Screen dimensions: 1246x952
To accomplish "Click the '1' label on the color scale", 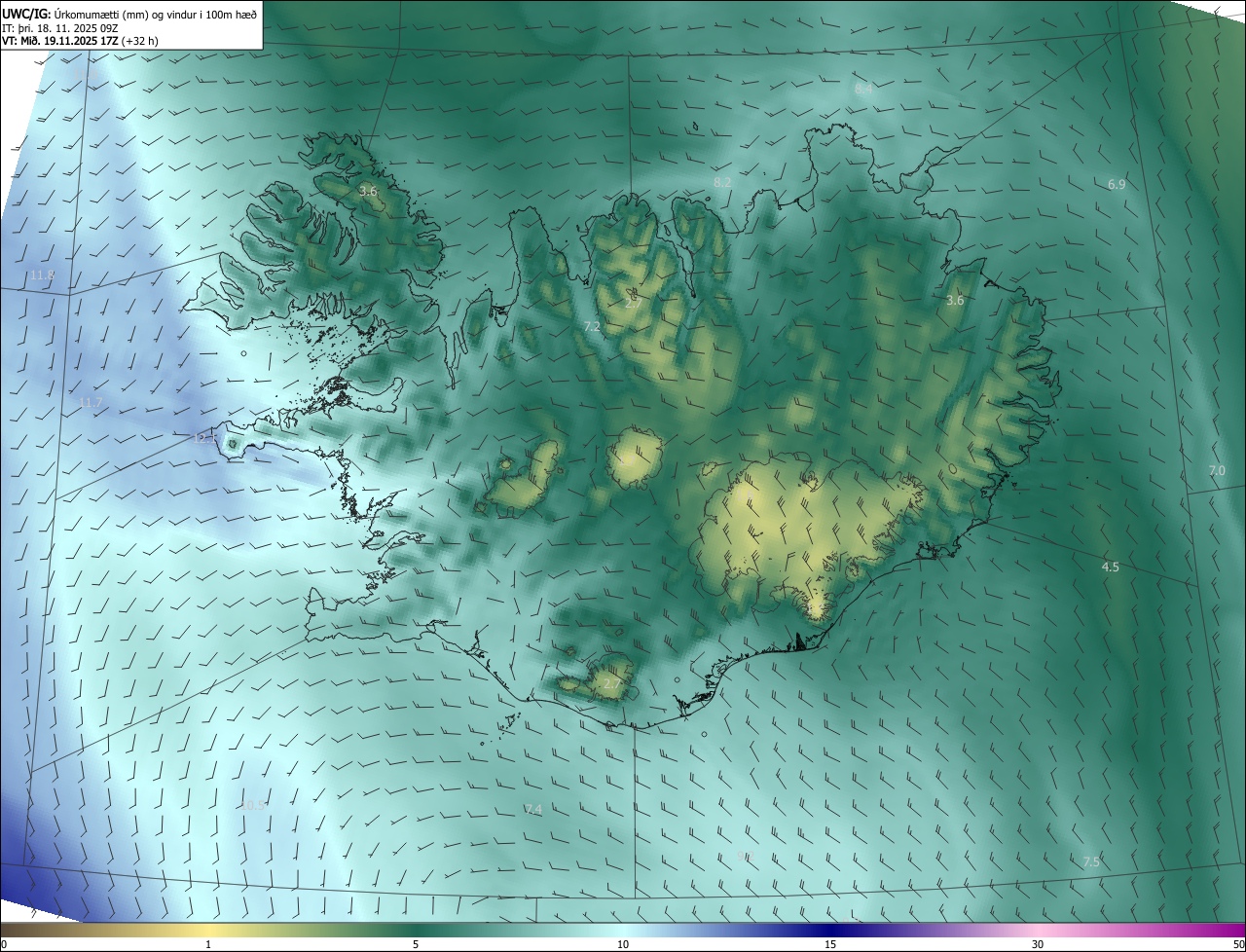I will pyautogui.click(x=208, y=944).
